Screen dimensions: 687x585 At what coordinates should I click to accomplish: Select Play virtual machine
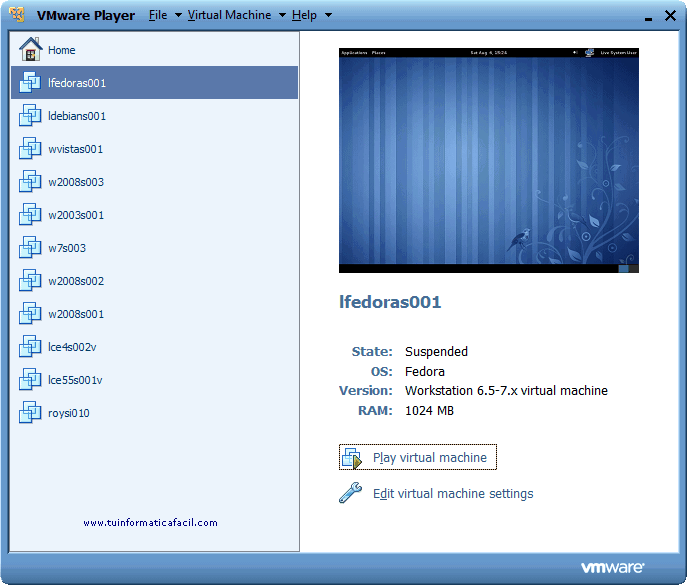418,457
